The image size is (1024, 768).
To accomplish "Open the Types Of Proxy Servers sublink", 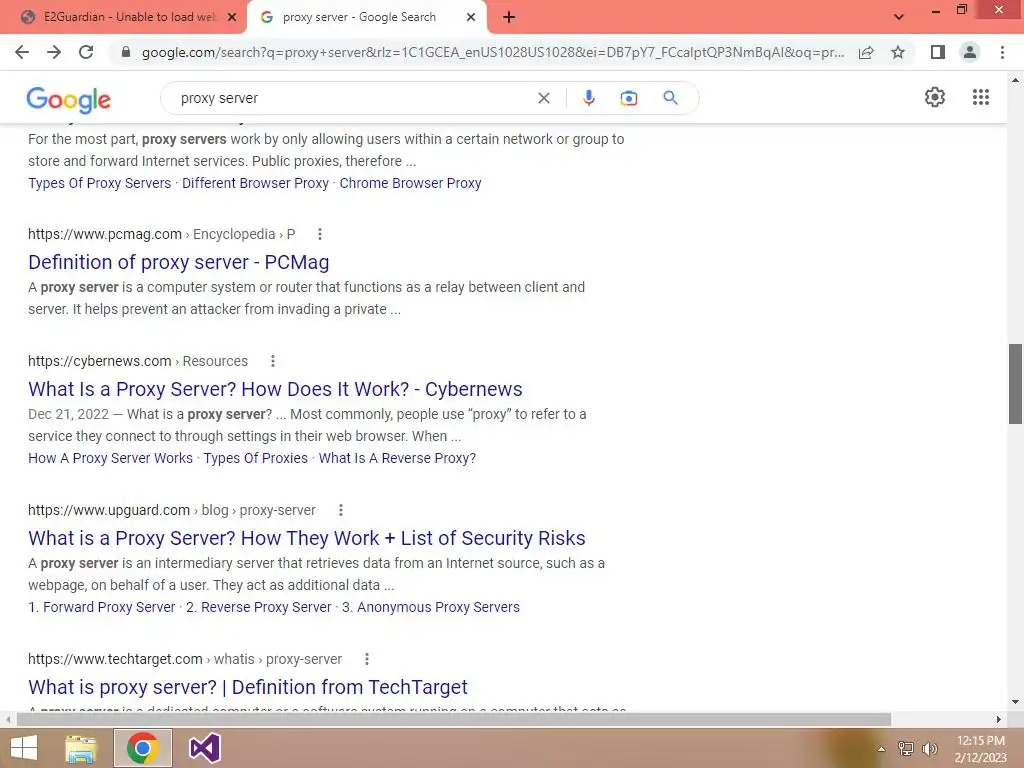I will tap(99, 183).
